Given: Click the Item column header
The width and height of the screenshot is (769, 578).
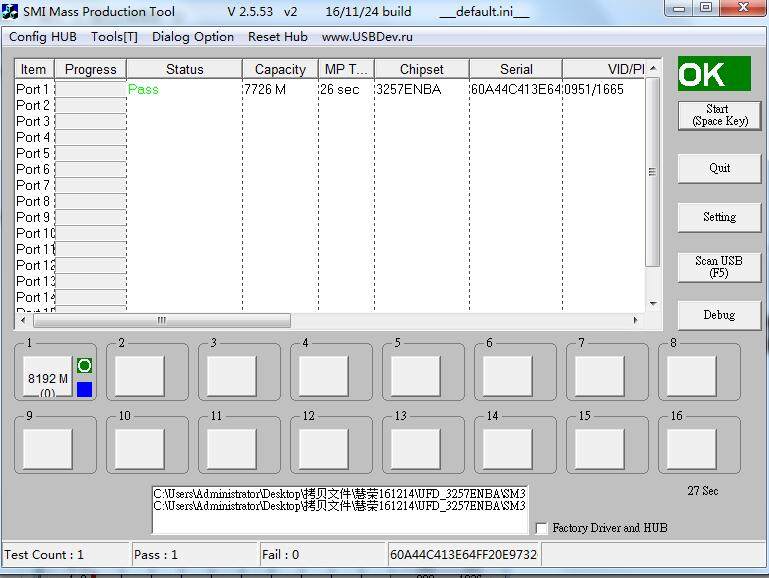Looking at the screenshot, I should pos(34,69).
